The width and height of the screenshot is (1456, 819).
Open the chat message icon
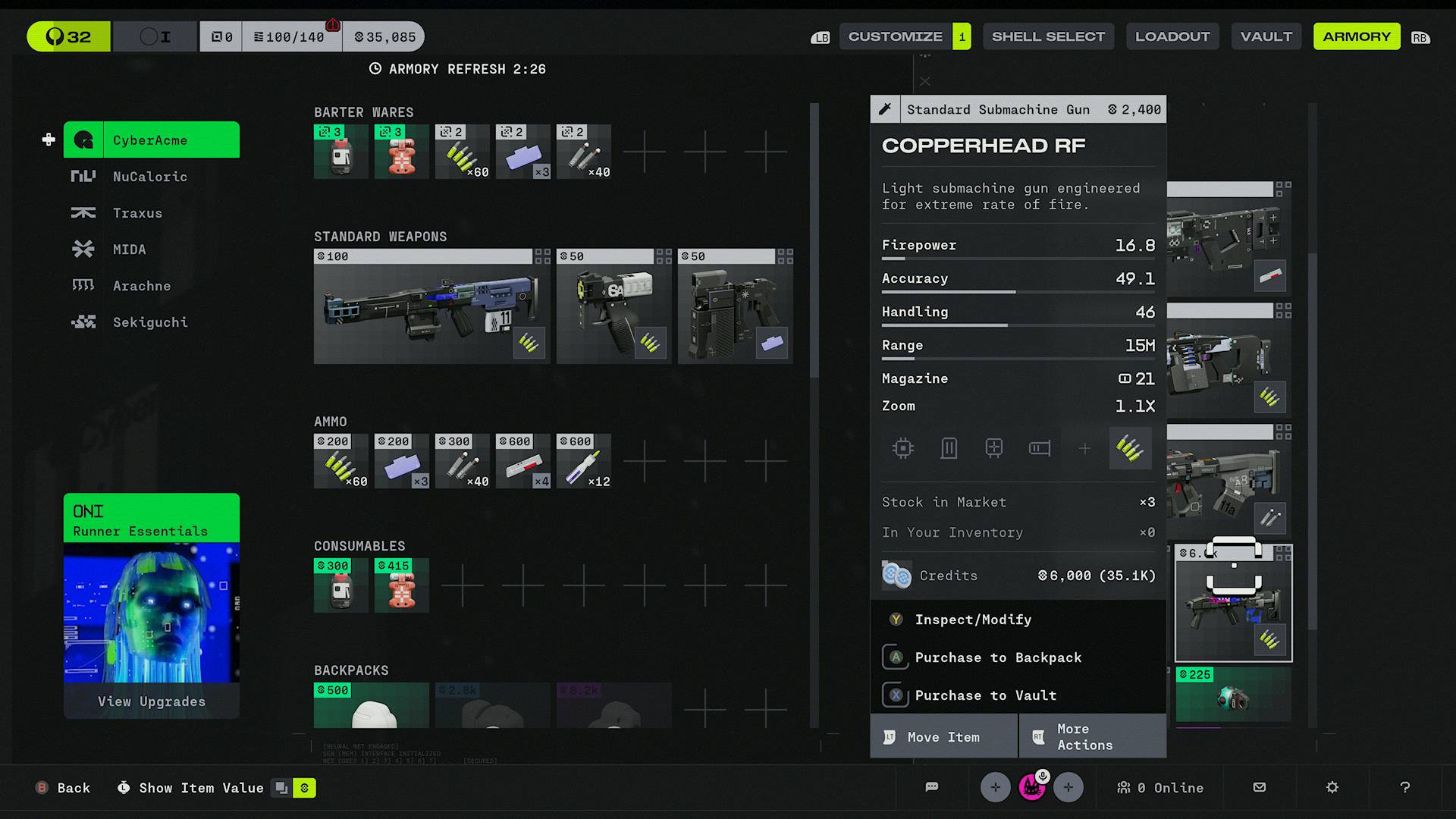931,787
